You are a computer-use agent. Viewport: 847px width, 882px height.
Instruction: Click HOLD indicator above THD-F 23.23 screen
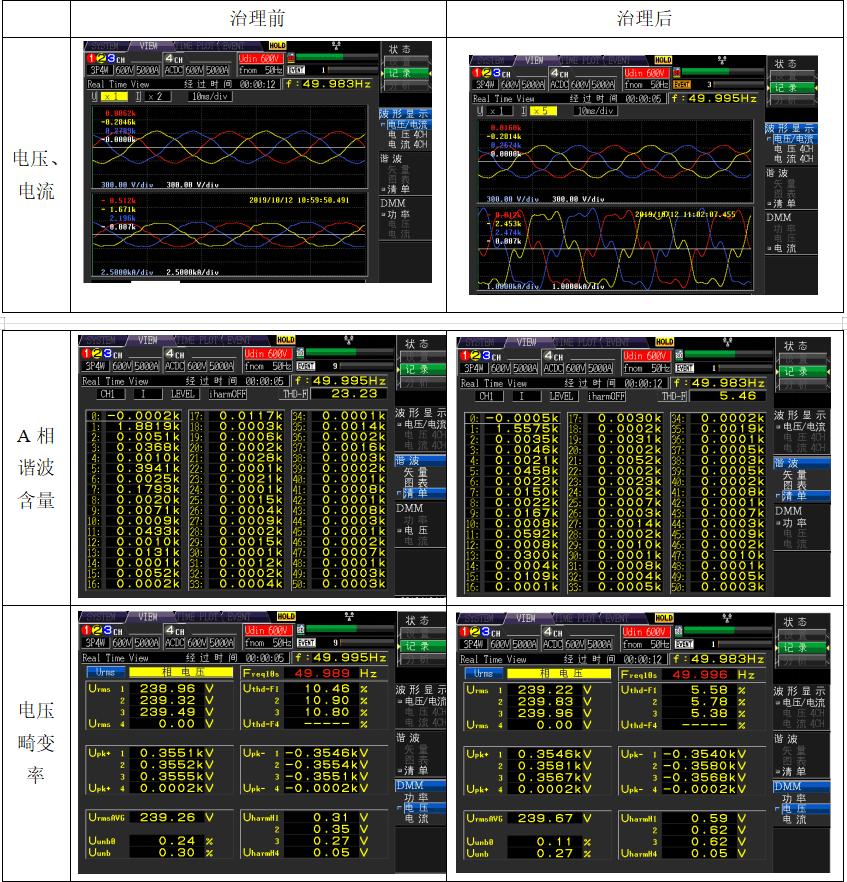click(286, 340)
